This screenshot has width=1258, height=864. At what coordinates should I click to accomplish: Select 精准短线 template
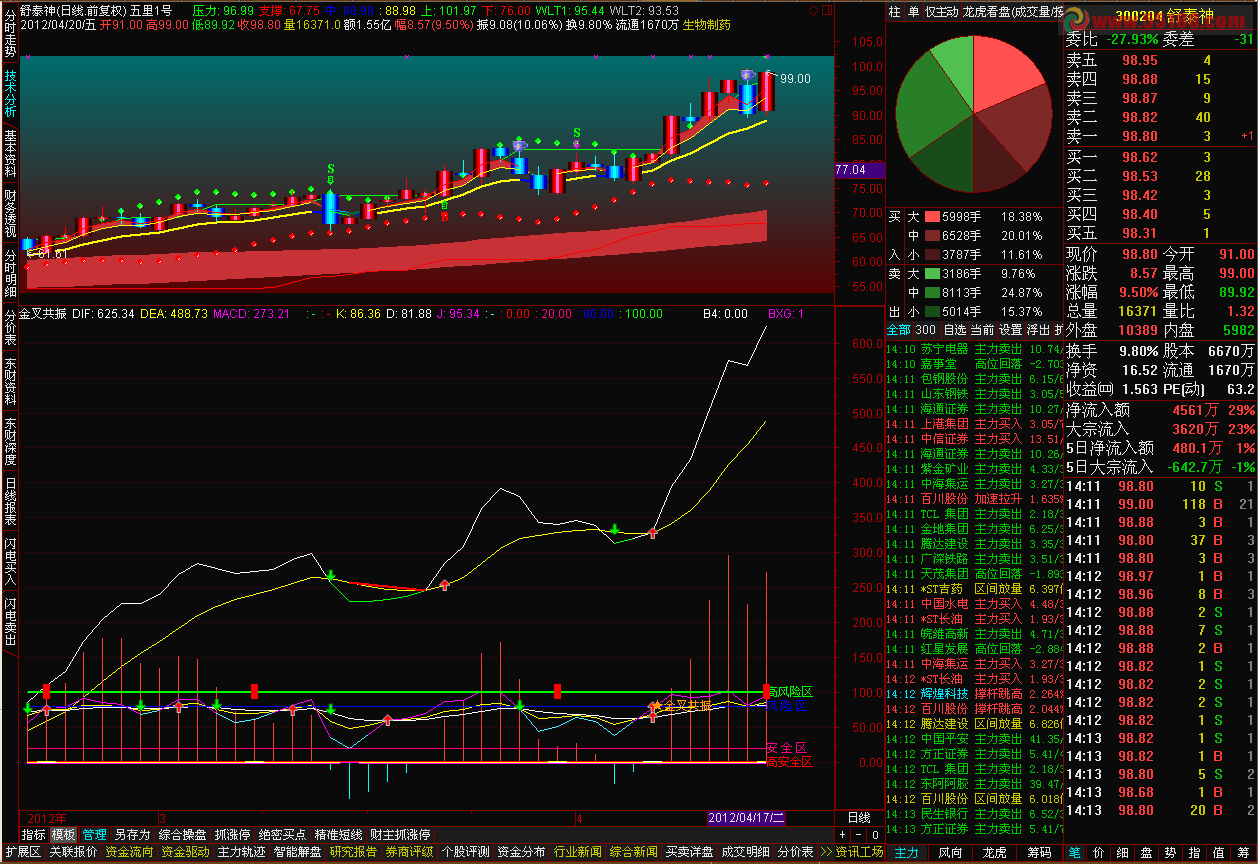click(339, 834)
